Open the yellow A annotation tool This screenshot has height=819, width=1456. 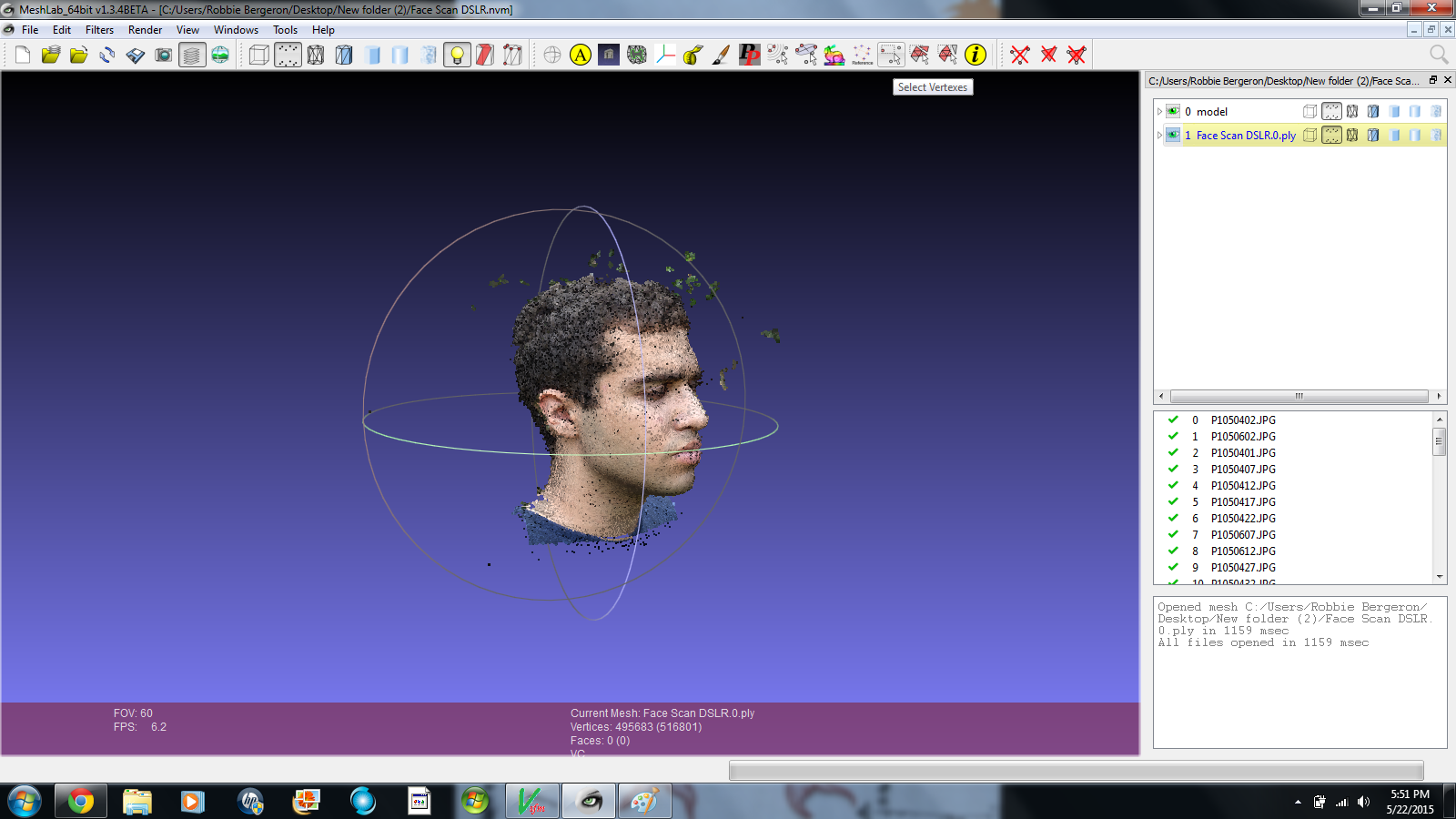click(581, 55)
